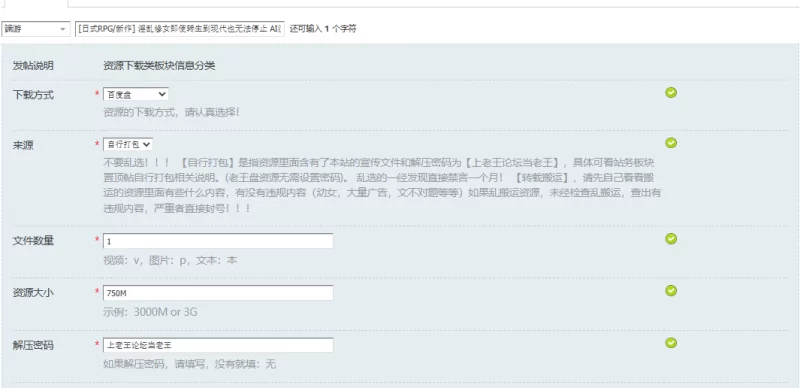The image size is (800, 388).
Task: Click the green check icon for 来源
Action: 671,142
